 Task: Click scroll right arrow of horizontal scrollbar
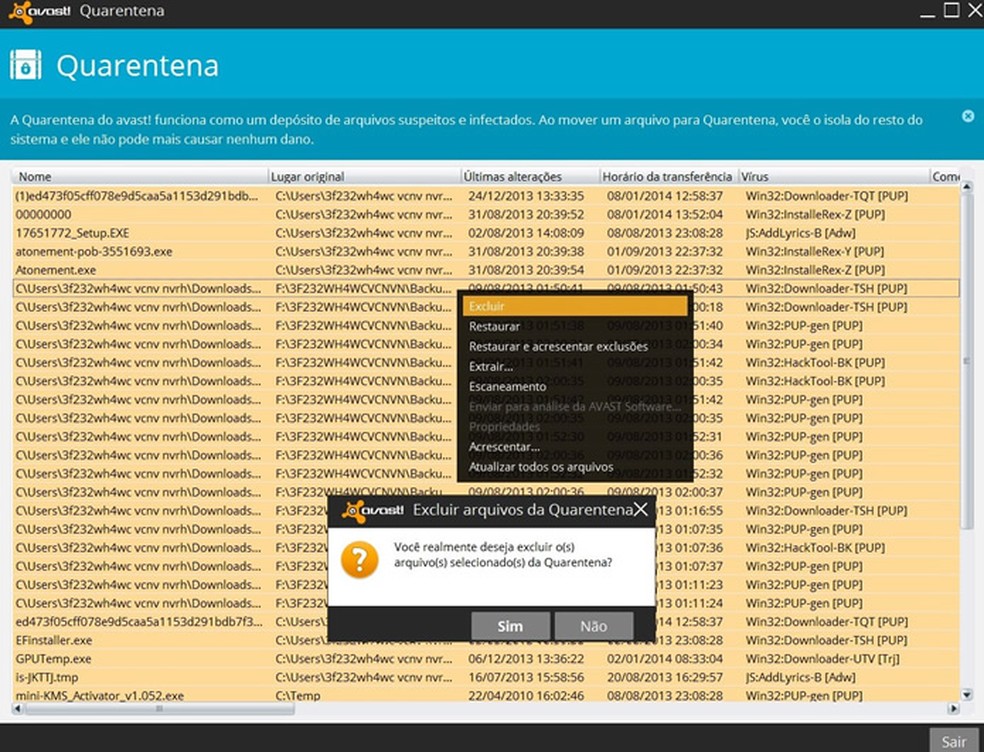pyautogui.click(x=954, y=709)
